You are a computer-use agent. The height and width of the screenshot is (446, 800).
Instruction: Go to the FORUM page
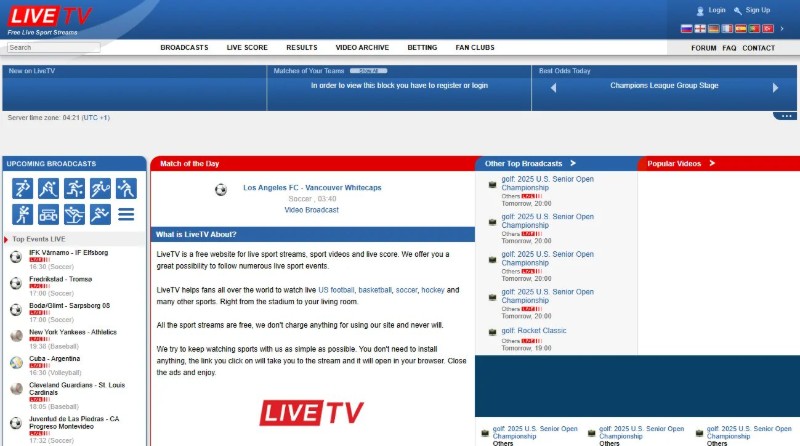(x=704, y=48)
